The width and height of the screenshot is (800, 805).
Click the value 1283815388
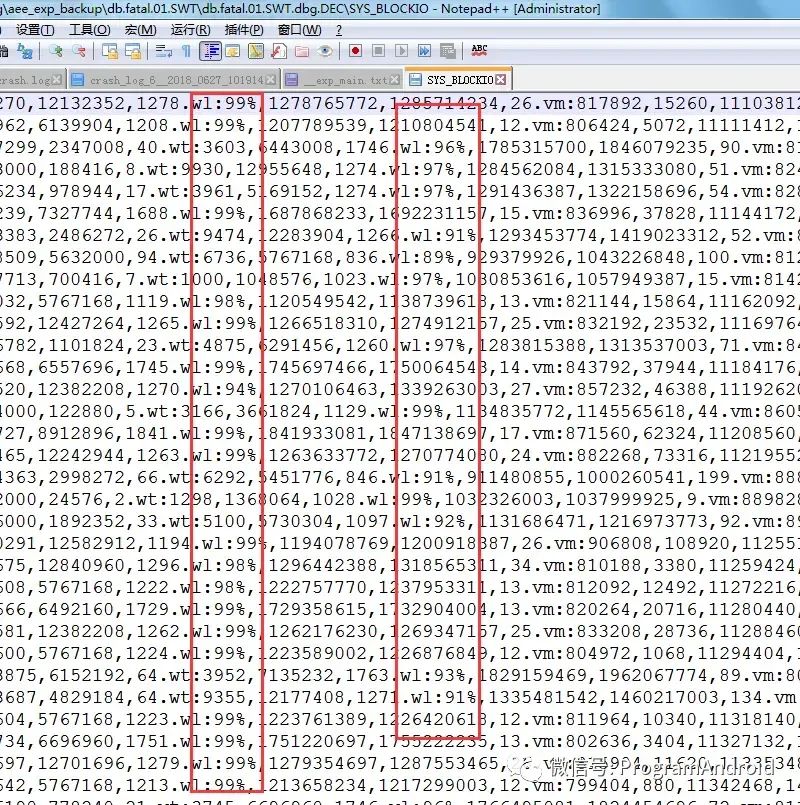532,346
